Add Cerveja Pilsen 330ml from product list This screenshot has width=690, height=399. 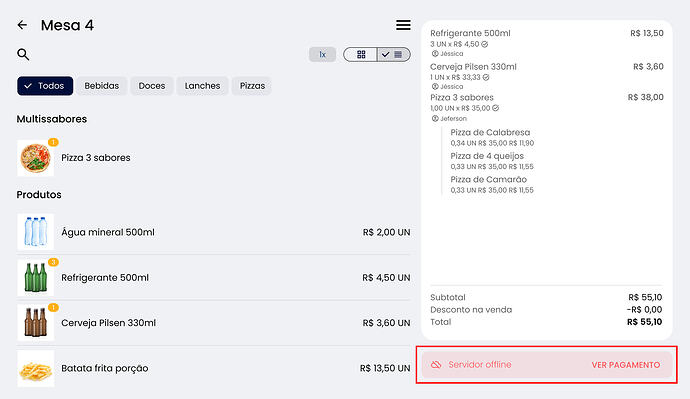coord(213,322)
